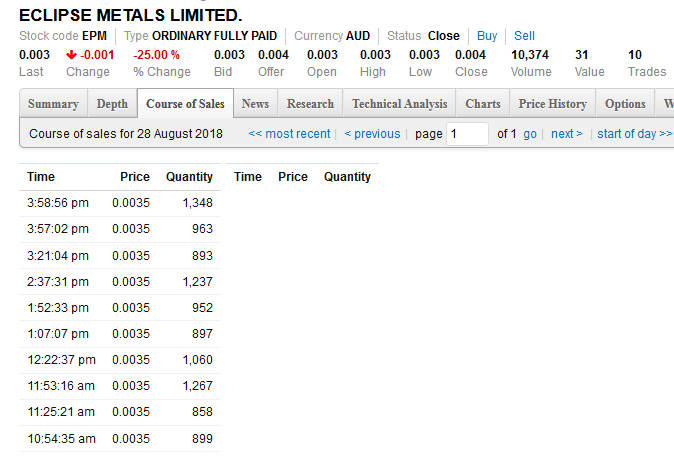
Task: Click quantity 858
Action: tap(202, 412)
